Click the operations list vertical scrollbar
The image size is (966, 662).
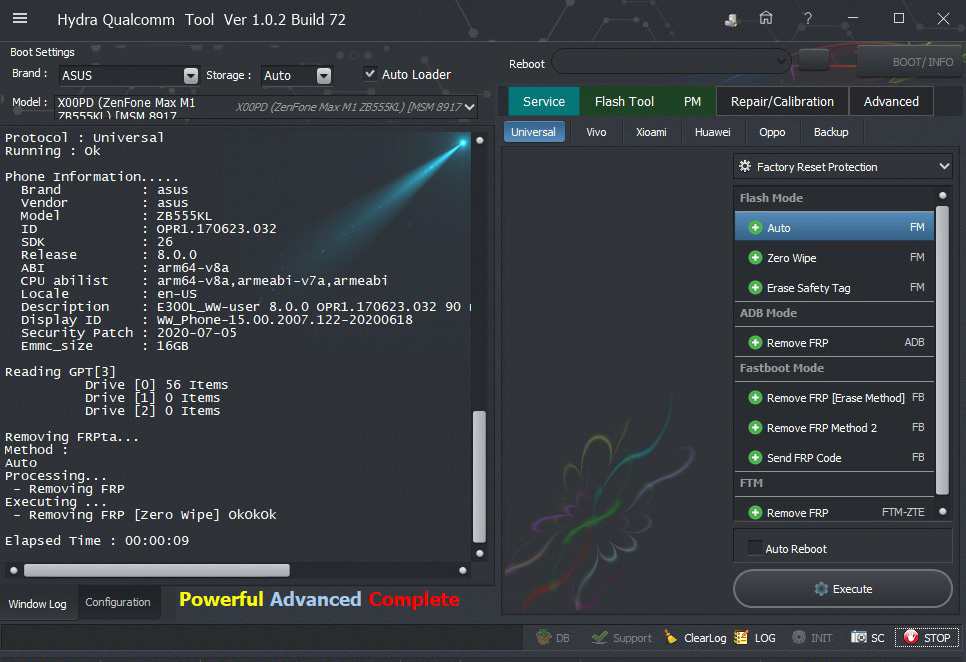coord(942,351)
